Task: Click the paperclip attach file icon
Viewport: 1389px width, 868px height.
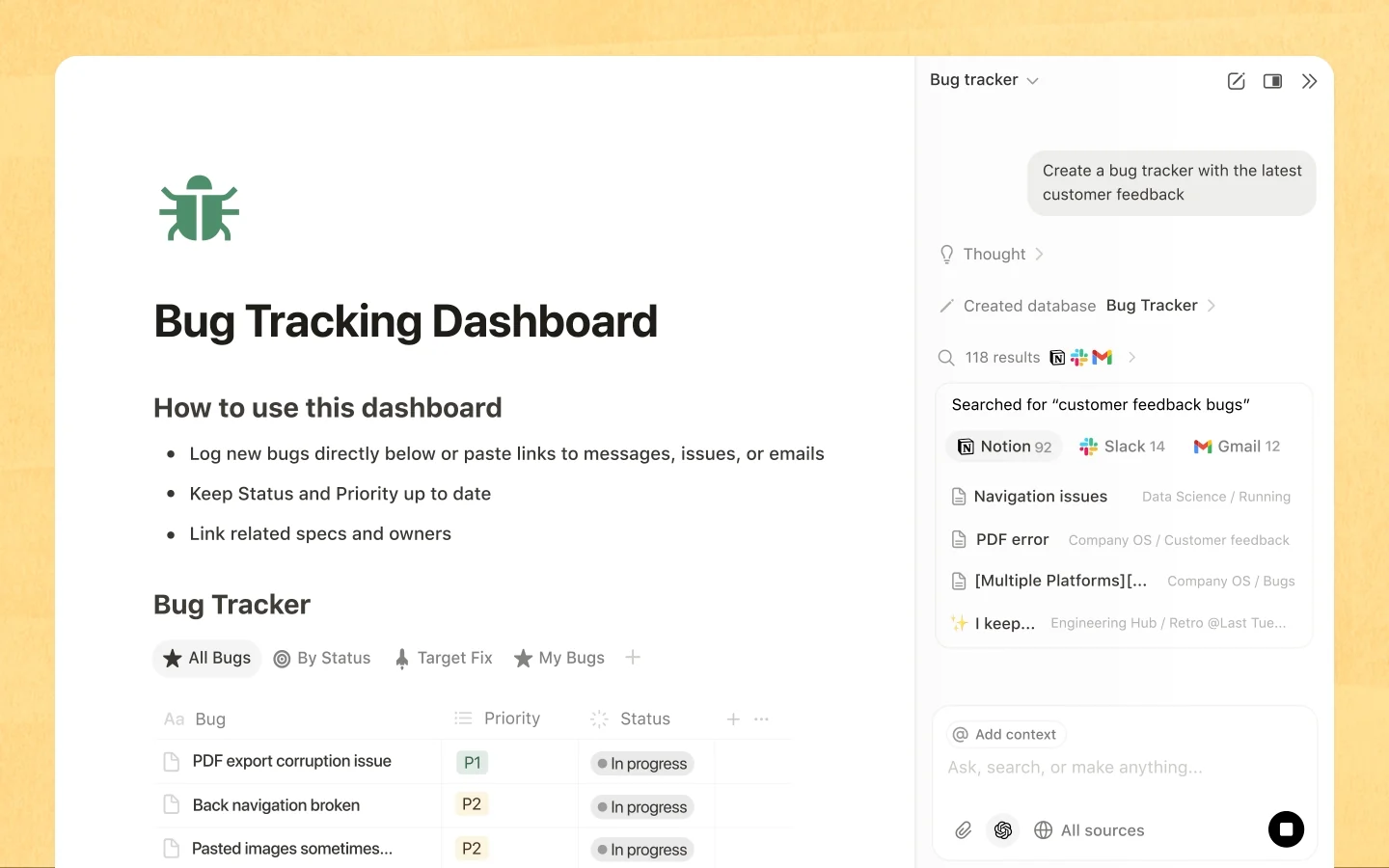Action: pos(963,830)
